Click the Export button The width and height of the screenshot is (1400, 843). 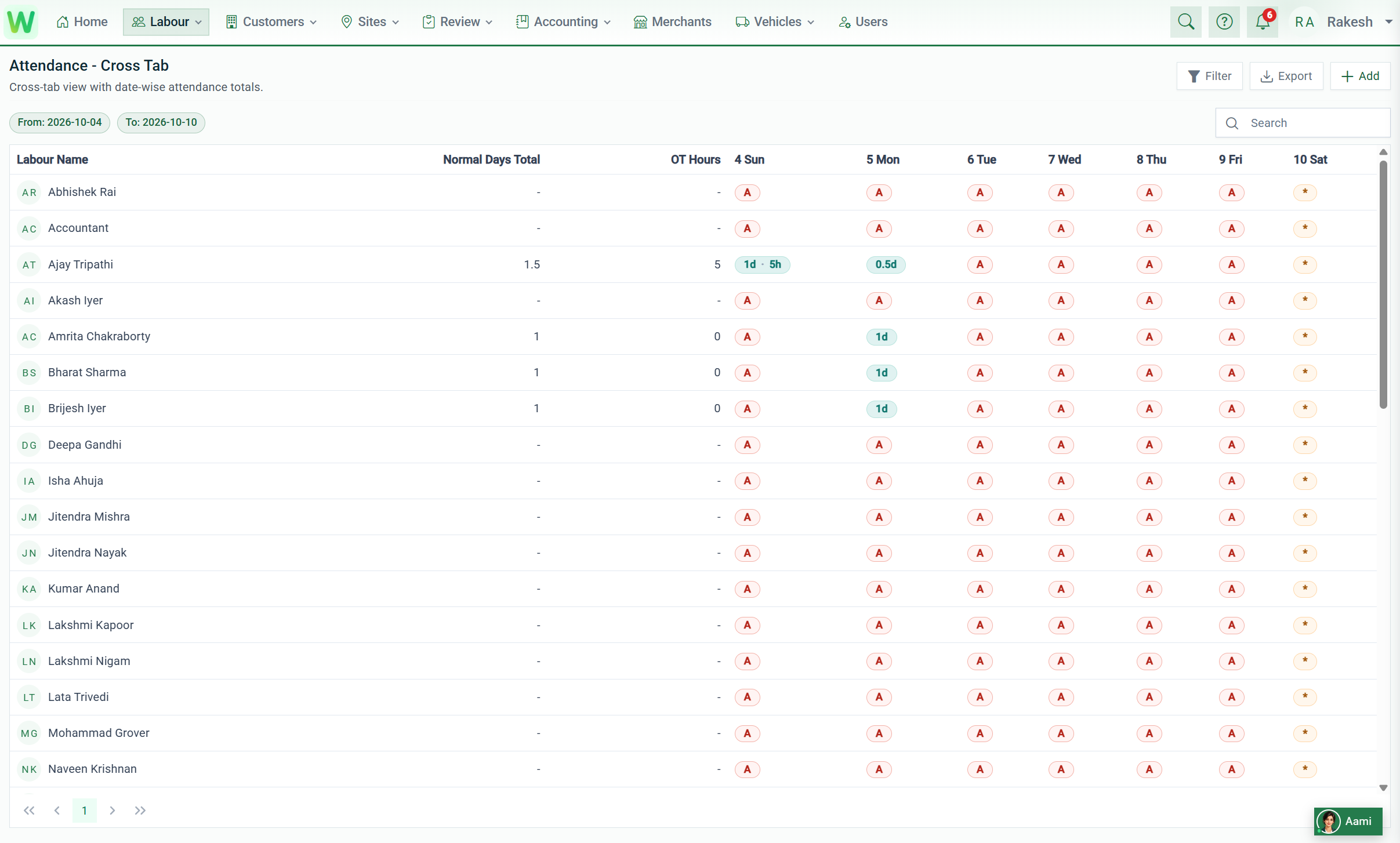coord(1286,76)
